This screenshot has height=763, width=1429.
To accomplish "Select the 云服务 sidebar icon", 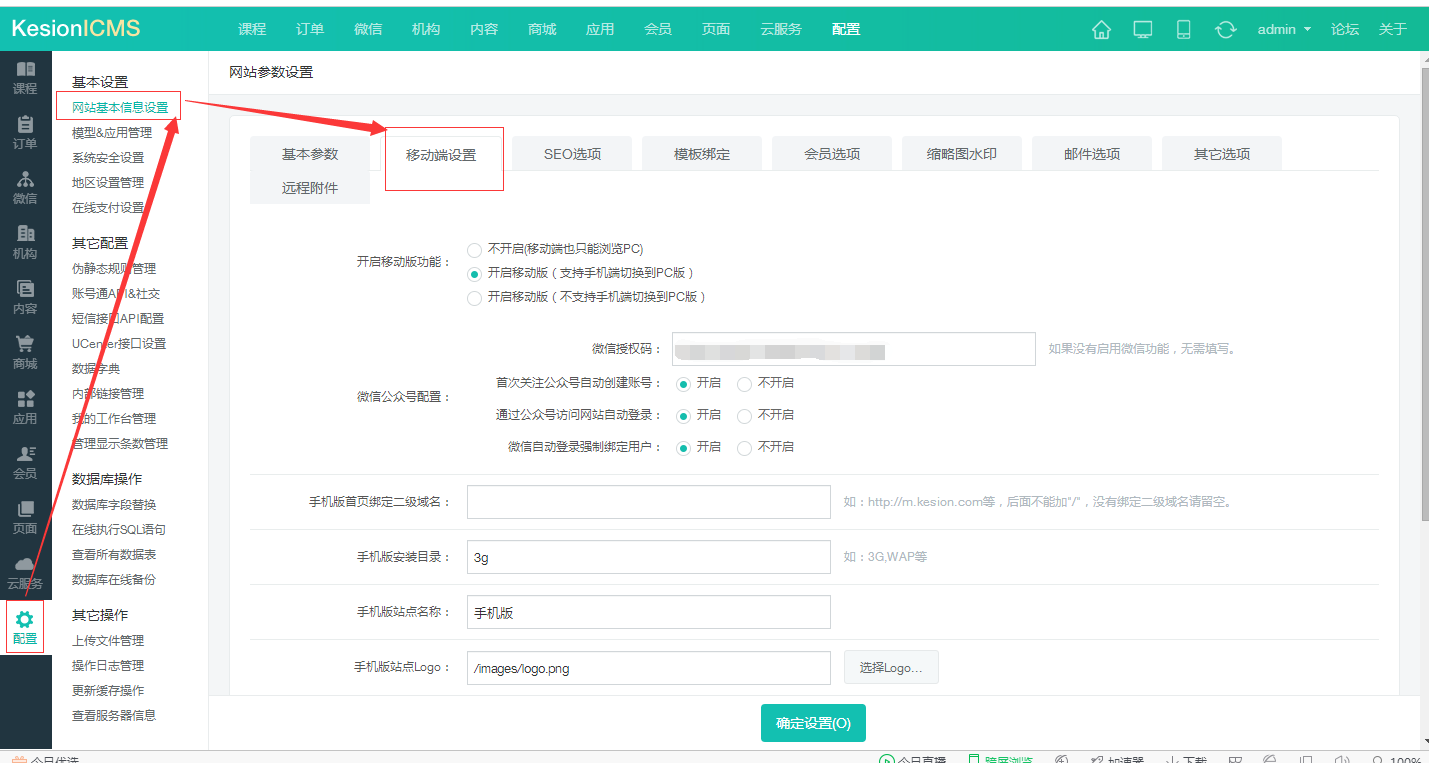I will pyautogui.click(x=26, y=573).
